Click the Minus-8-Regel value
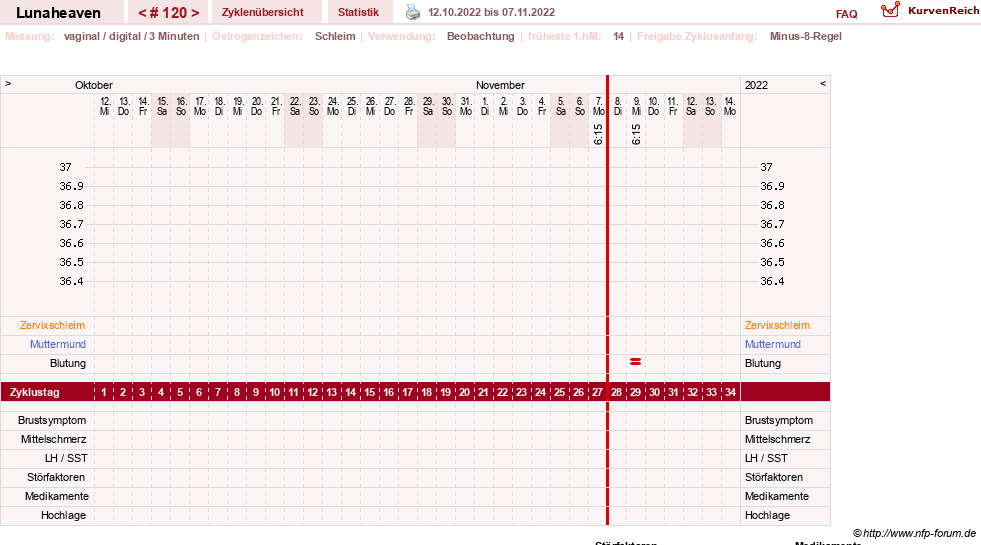The width and height of the screenshot is (981, 545). coord(806,36)
